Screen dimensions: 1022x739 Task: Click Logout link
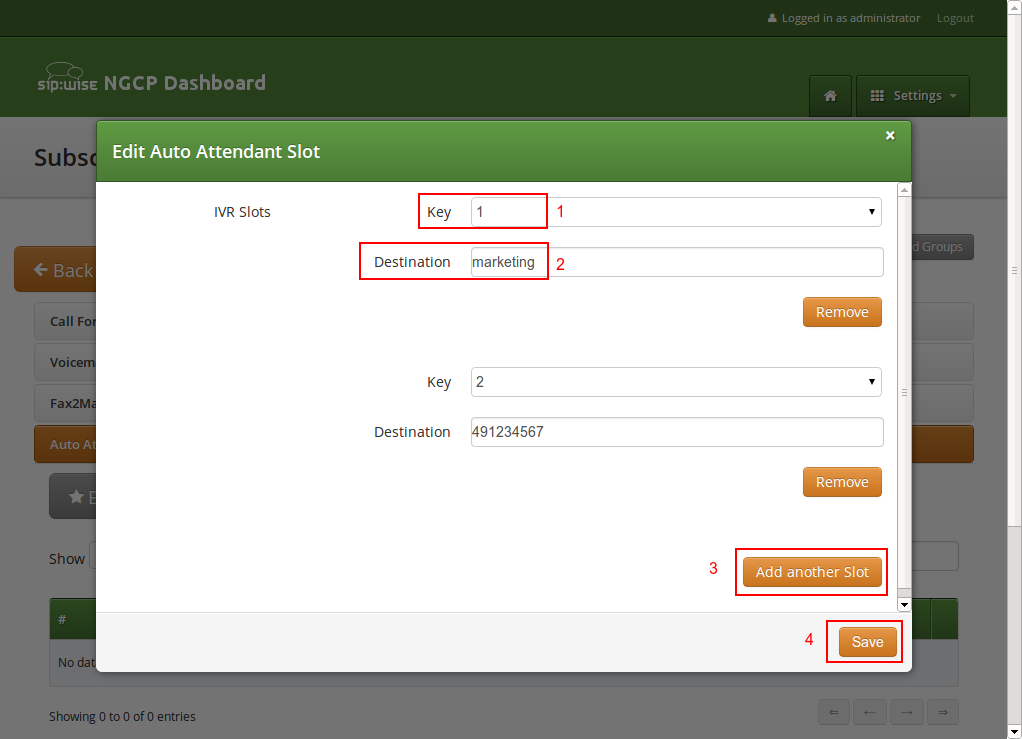click(955, 18)
